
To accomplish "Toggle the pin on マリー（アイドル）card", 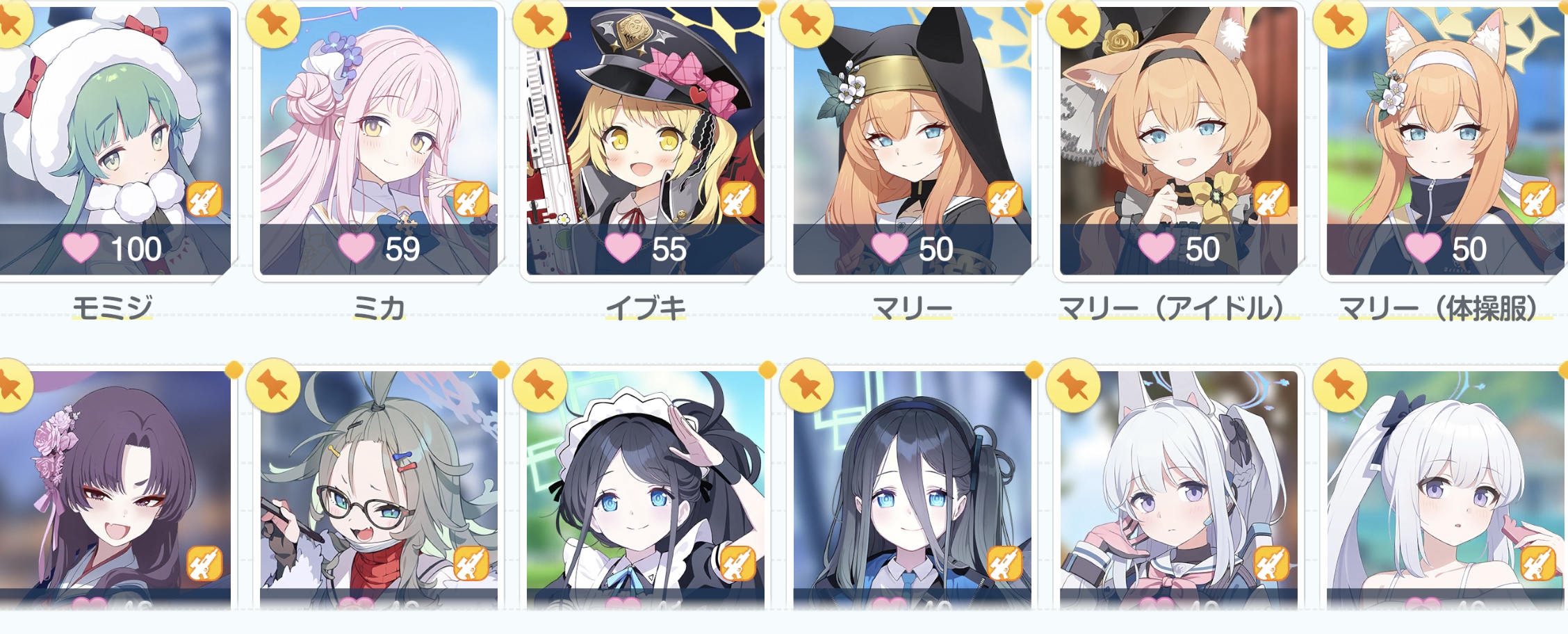I will pos(1073,22).
